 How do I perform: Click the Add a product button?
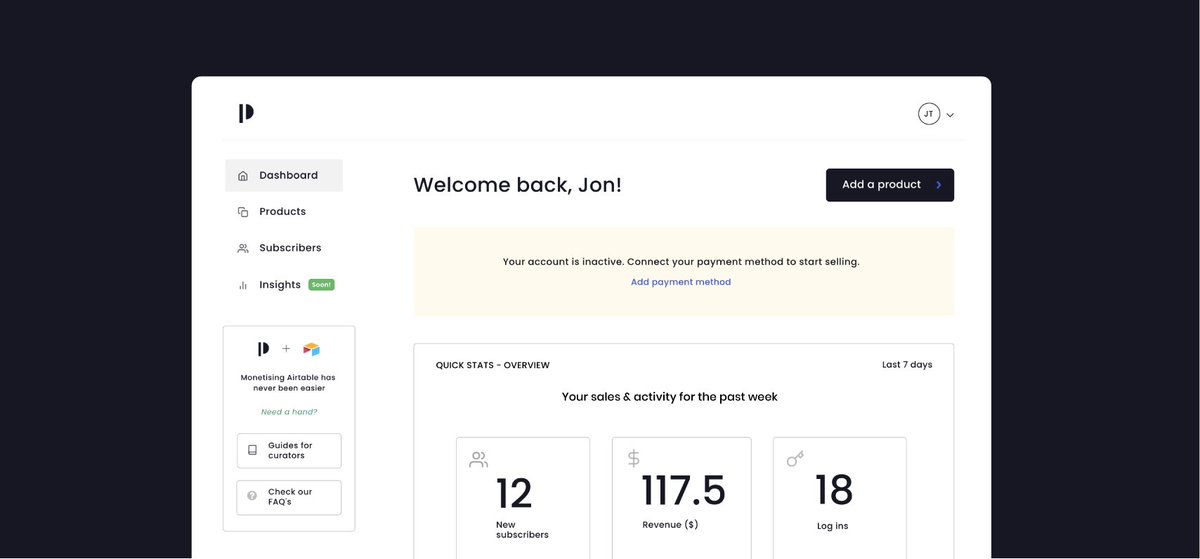pos(890,185)
